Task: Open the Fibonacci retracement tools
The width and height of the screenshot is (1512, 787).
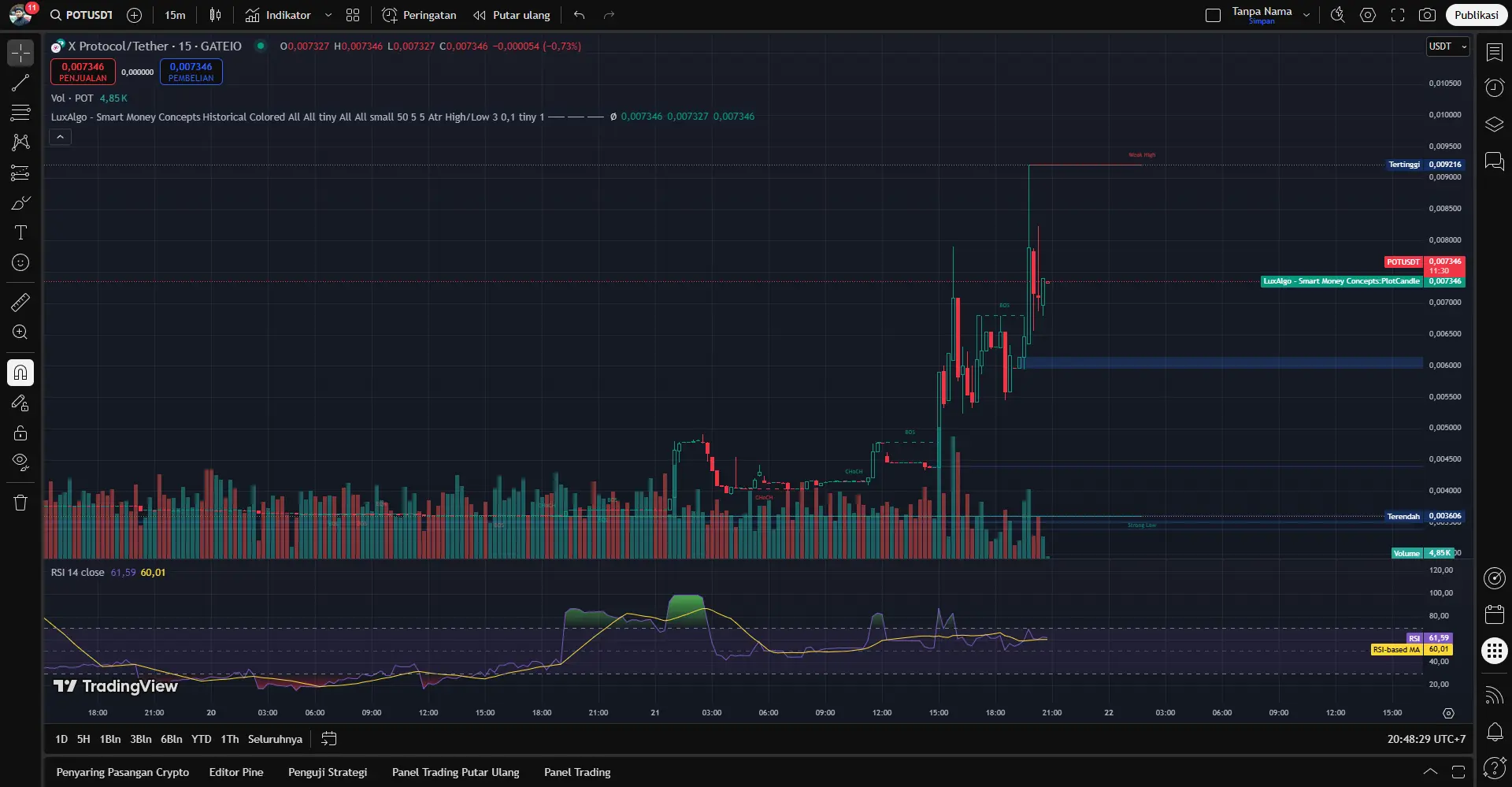Action: click(20, 113)
